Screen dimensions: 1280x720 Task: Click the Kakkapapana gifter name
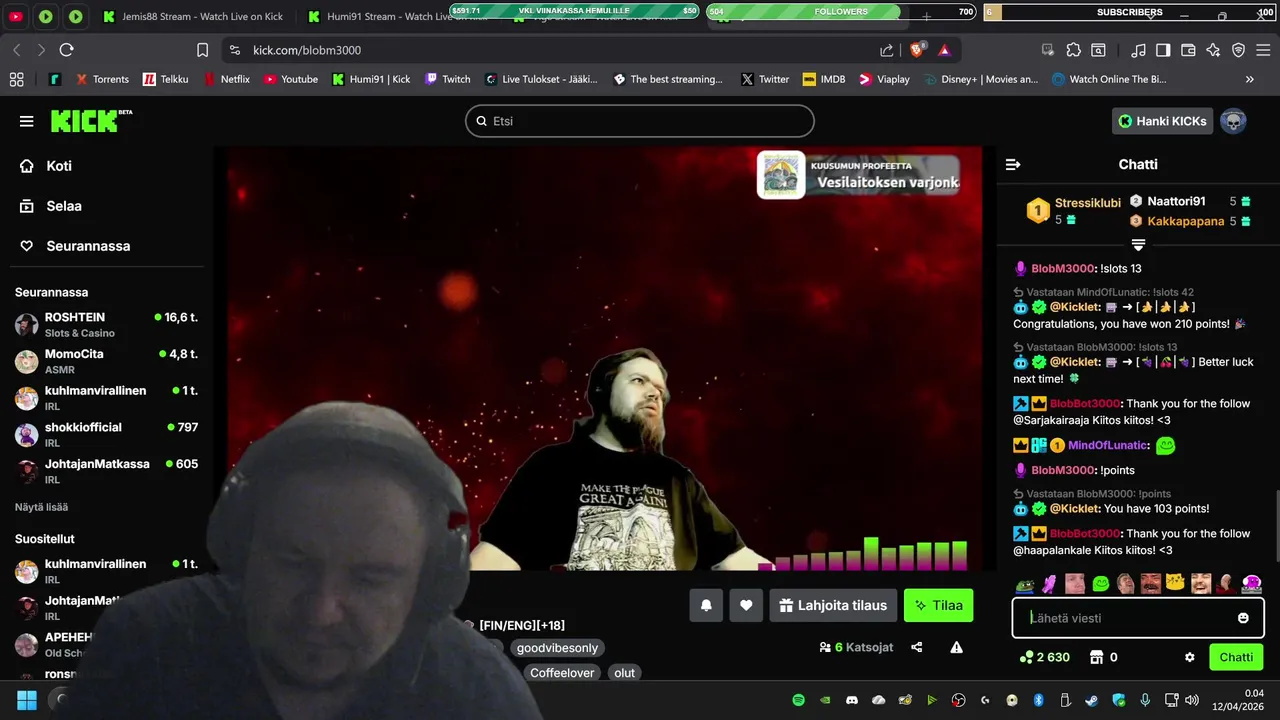[x=1185, y=221]
